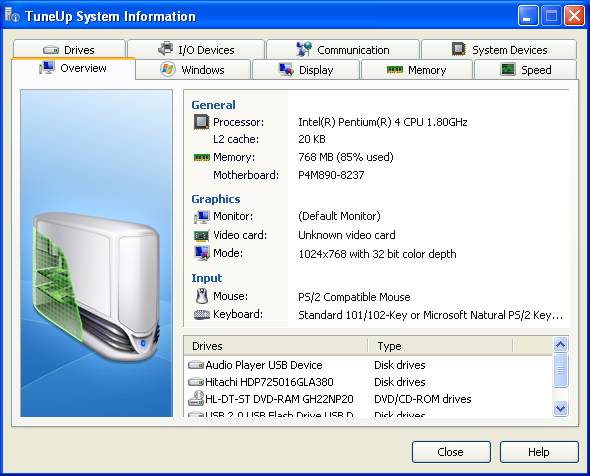Click the Mouse icon under Input
590x476 pixels.
click(x=202, y=296)
